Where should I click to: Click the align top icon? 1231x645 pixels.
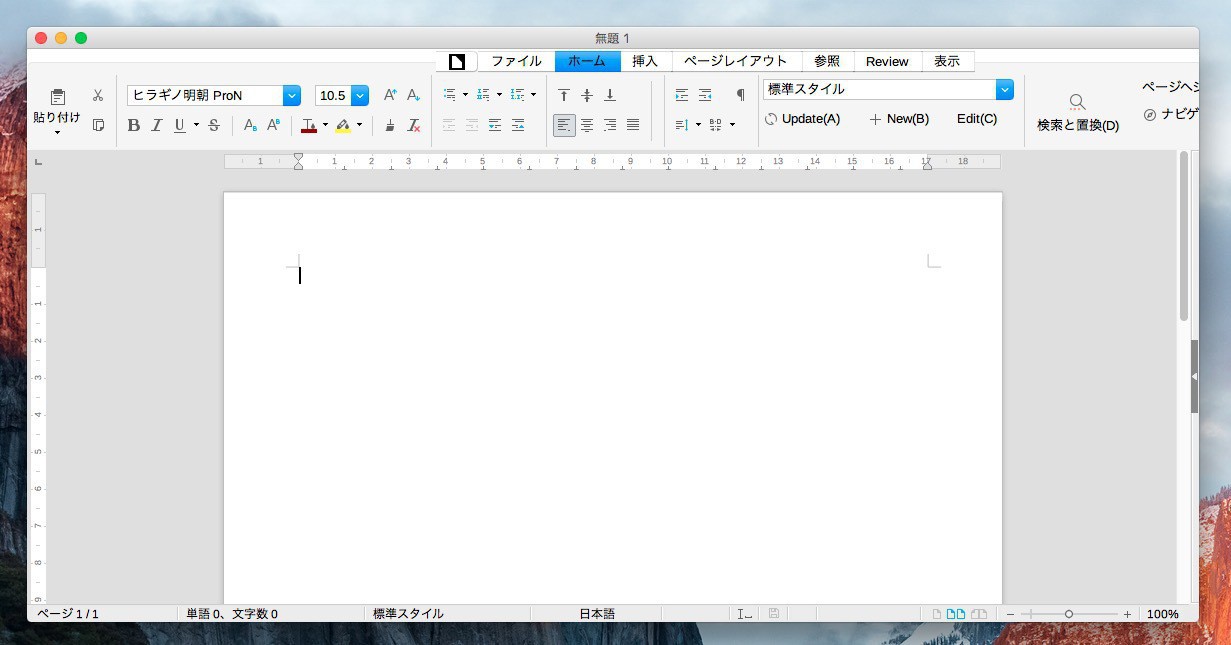point(564,95)
